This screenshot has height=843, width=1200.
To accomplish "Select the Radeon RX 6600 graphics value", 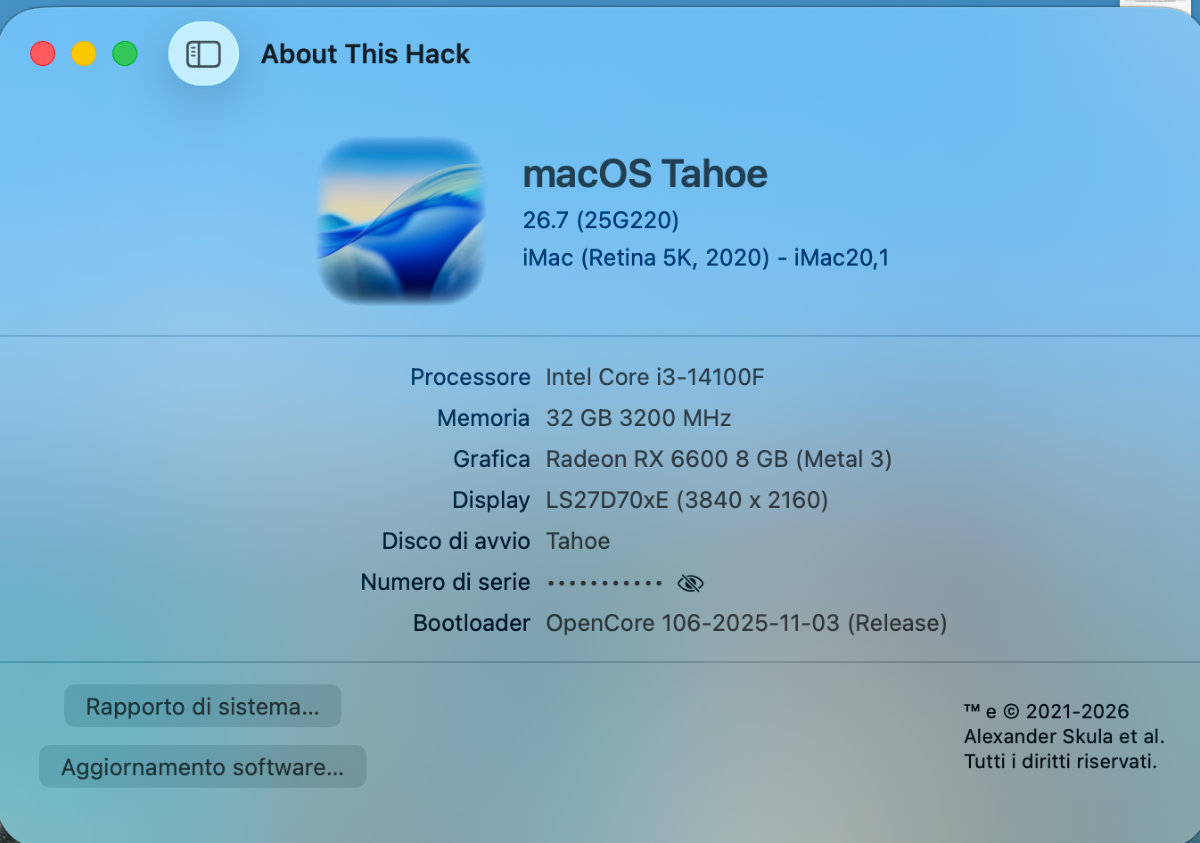I will pos(719,459).
